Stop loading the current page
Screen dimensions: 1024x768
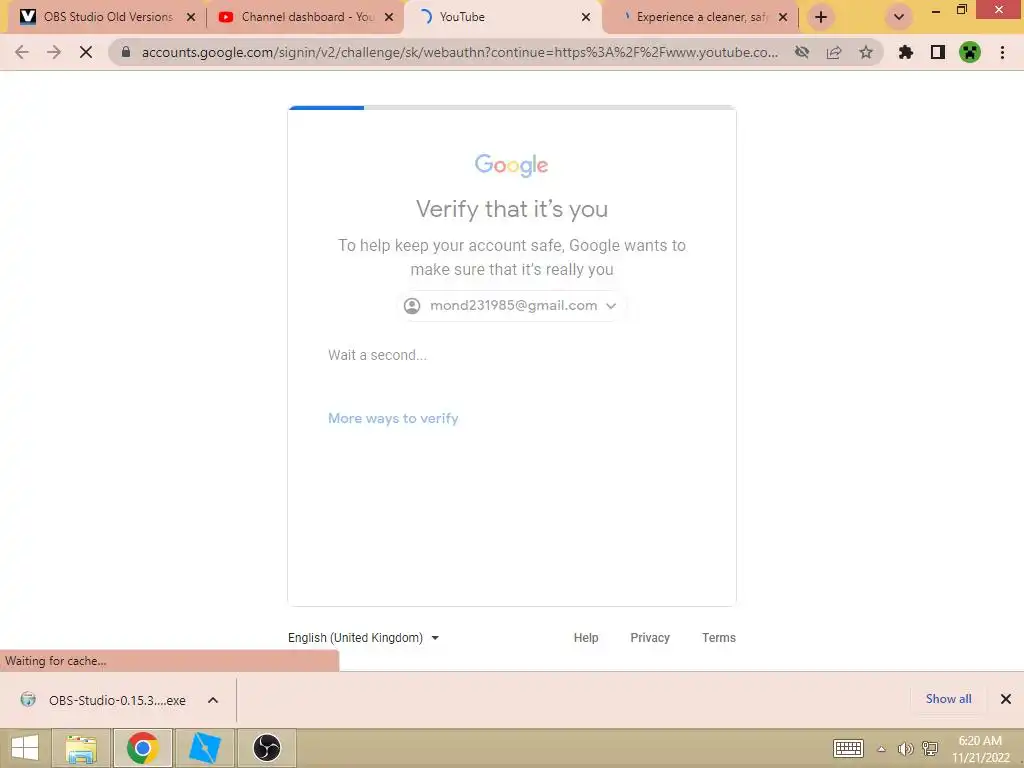click(86, 52)
